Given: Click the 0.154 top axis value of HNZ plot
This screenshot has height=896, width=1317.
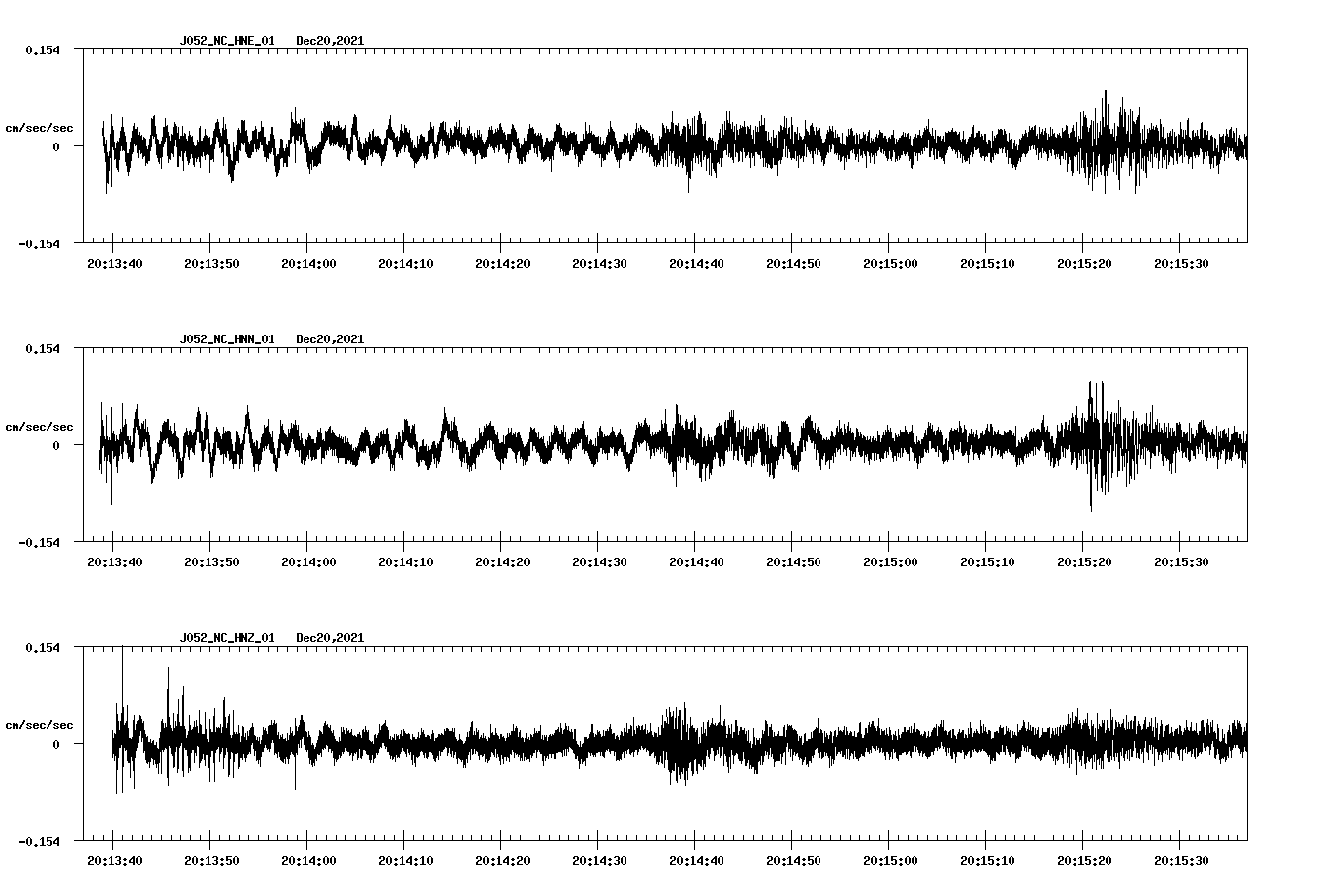Looking at the screenshot, I should tap(42, 647).
